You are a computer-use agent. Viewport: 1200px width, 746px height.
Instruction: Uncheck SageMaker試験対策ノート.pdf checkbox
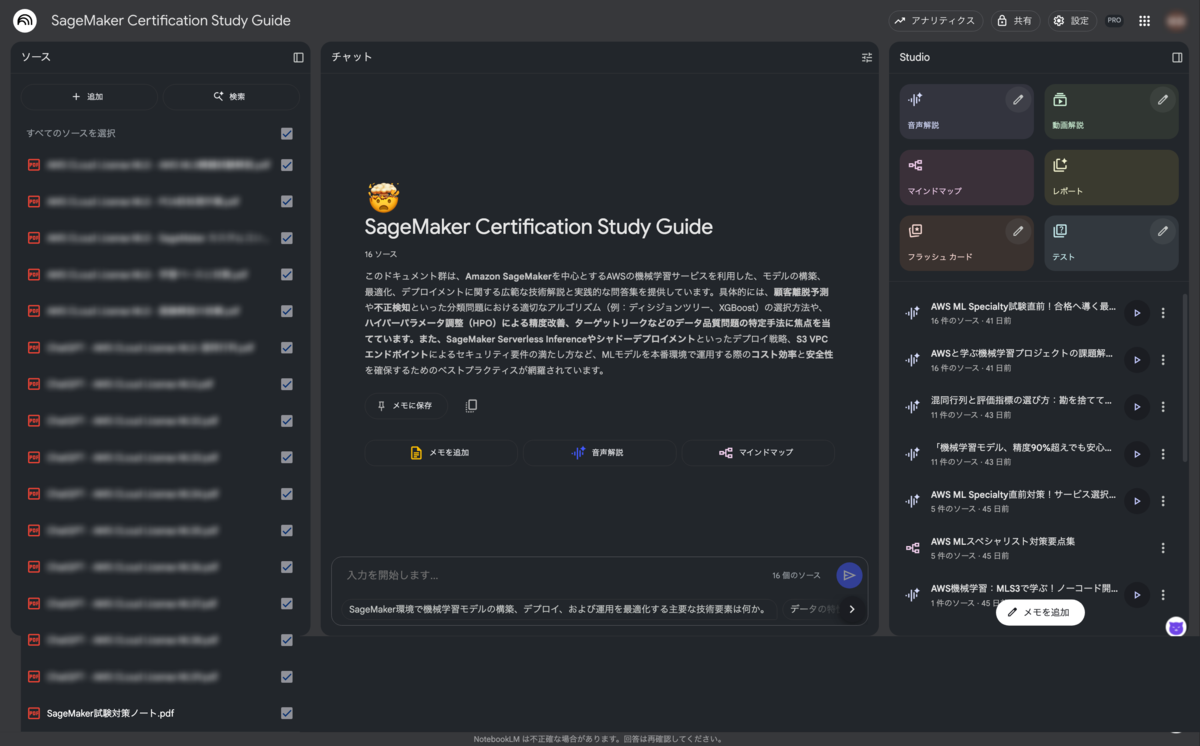coord(287,713)
